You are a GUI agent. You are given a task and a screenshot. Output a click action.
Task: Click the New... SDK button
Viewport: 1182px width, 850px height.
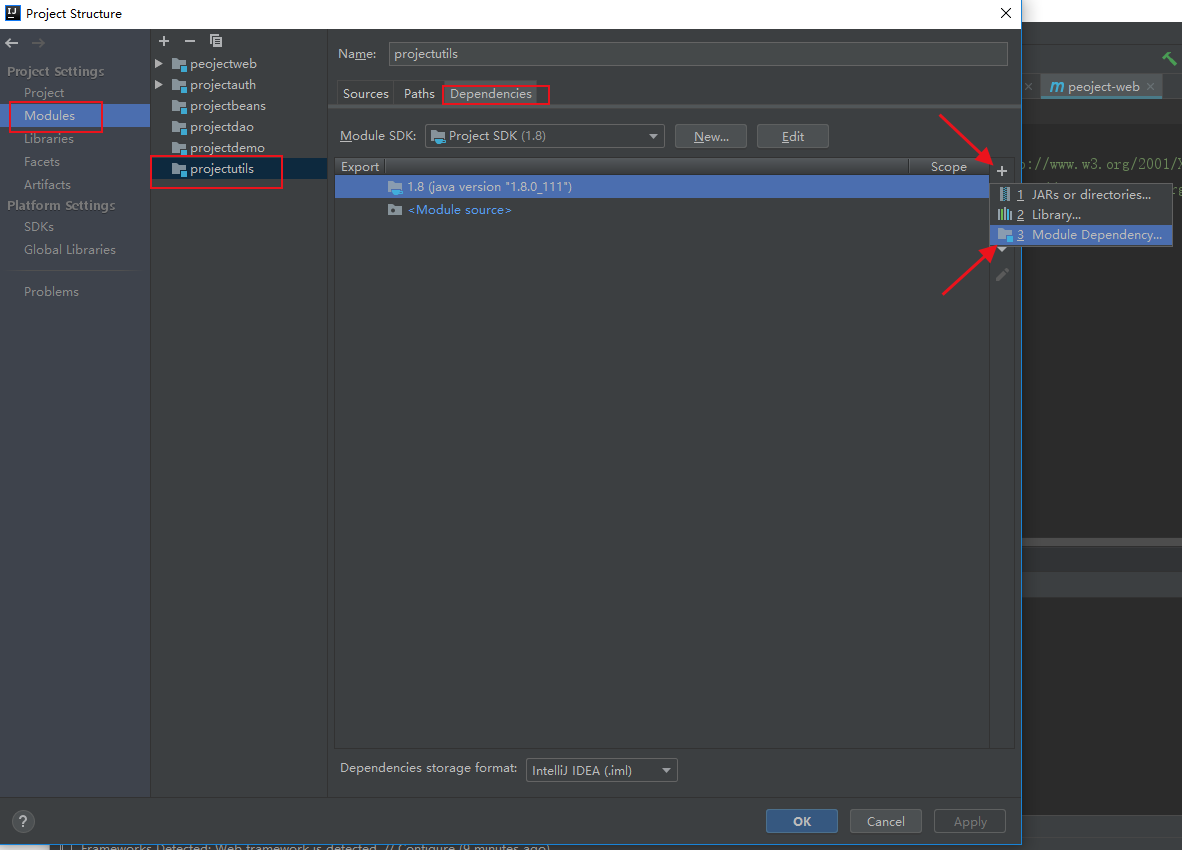coord(711,136)
